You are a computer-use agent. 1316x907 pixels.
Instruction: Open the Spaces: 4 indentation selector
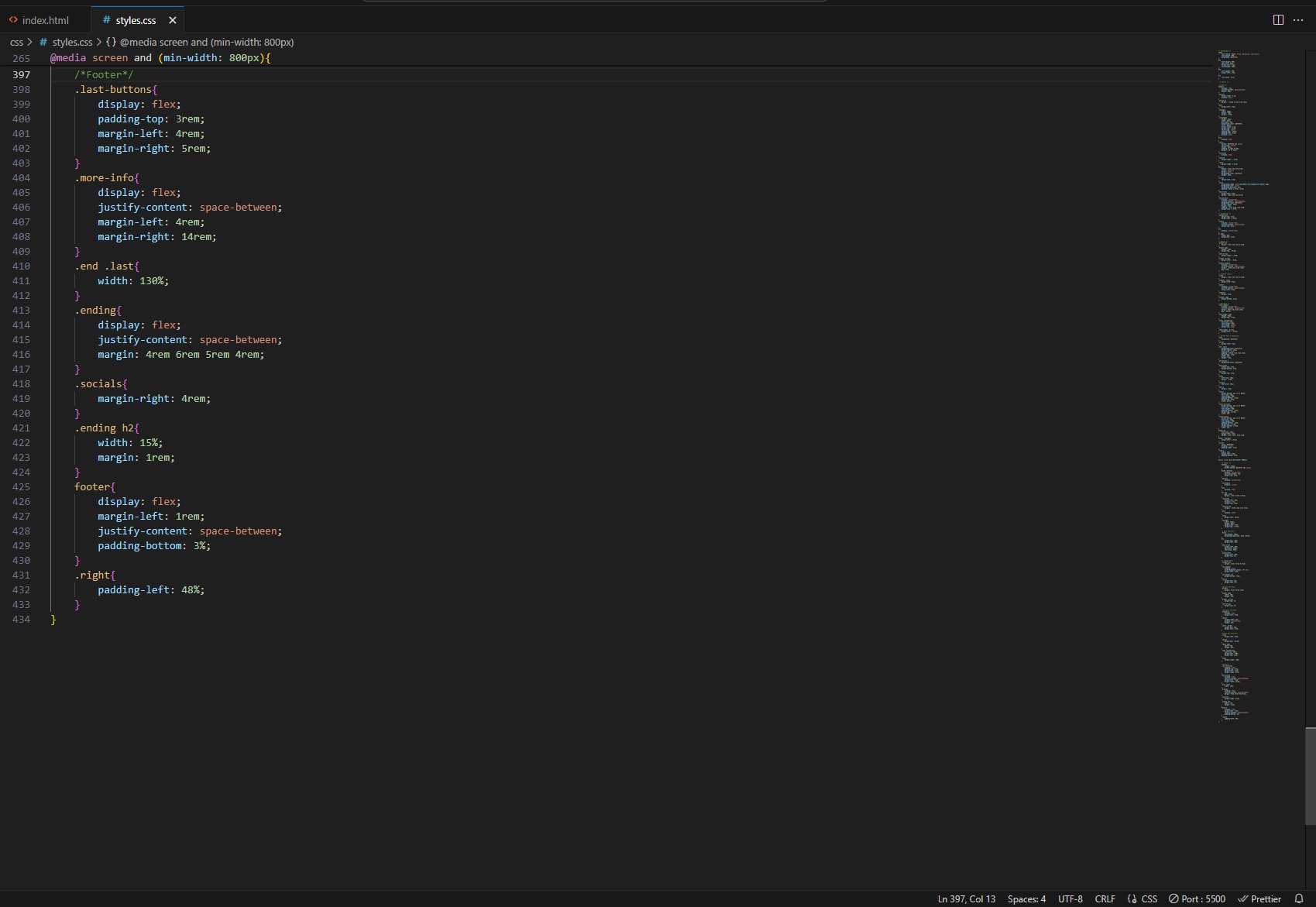tap(1026, 898)
